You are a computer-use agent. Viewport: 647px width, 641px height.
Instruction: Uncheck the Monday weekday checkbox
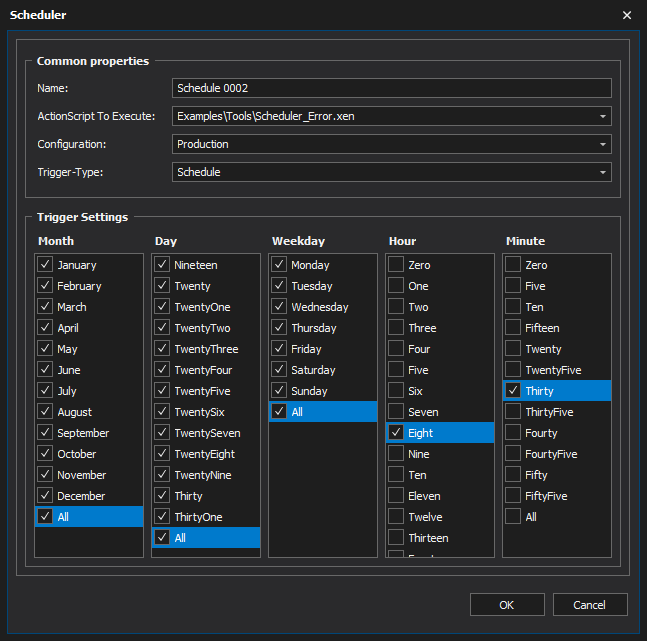tap(279, 265)
